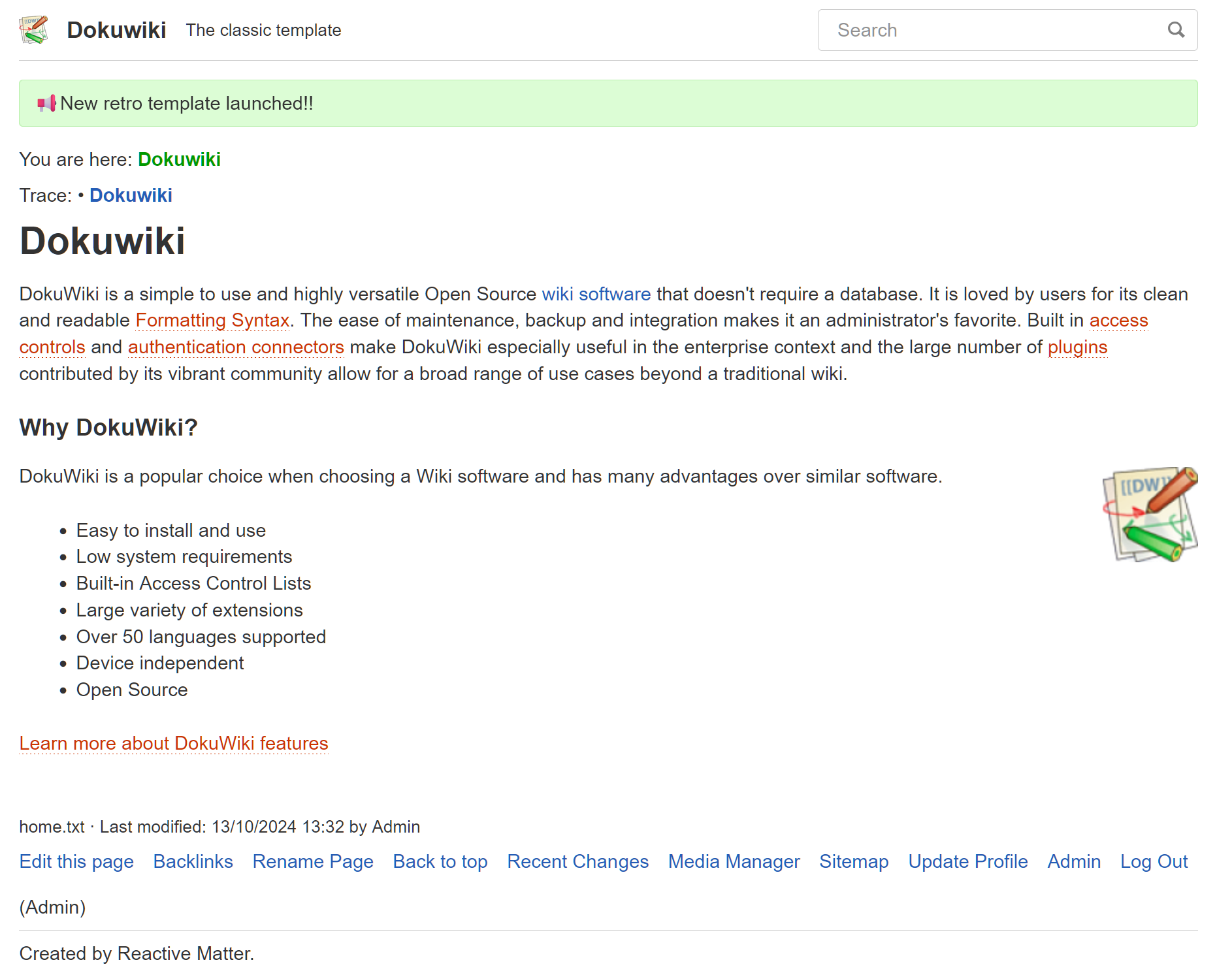Screen dimensions: 1232x973
Task: Choose Rename Page in footer
Action: pyautogui.click(x=313, y=861)
